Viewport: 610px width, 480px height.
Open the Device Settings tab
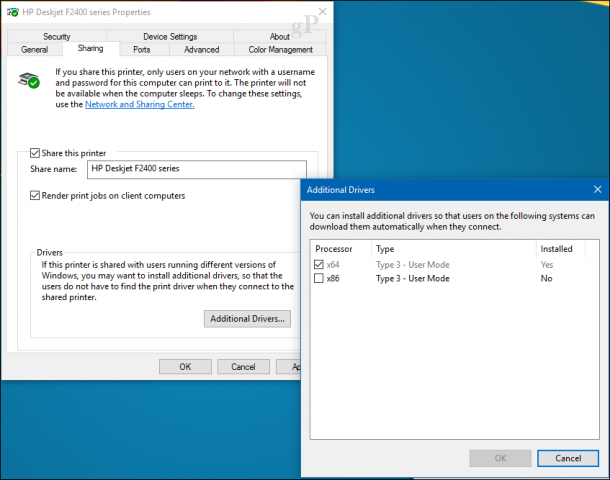pyautogui.click(x=169, y=36)
